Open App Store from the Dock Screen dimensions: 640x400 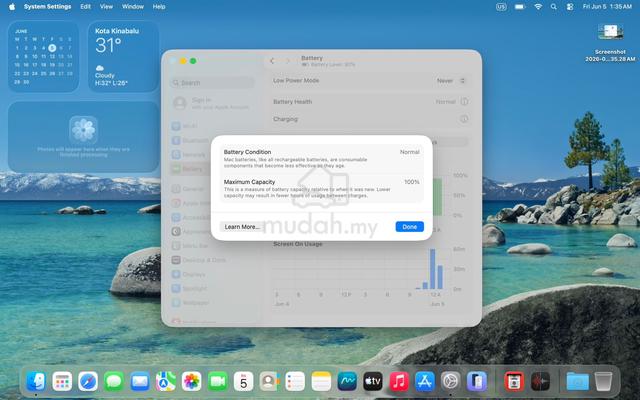425,382
